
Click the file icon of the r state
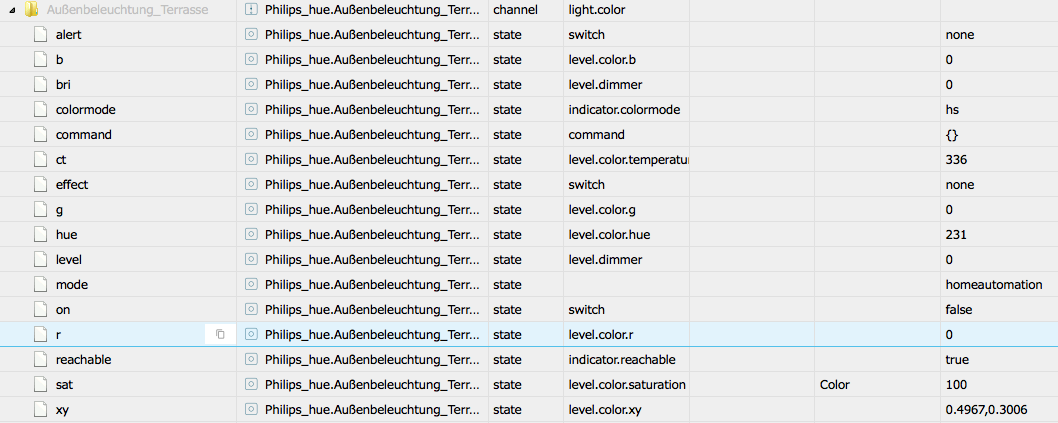pos(42,334)
